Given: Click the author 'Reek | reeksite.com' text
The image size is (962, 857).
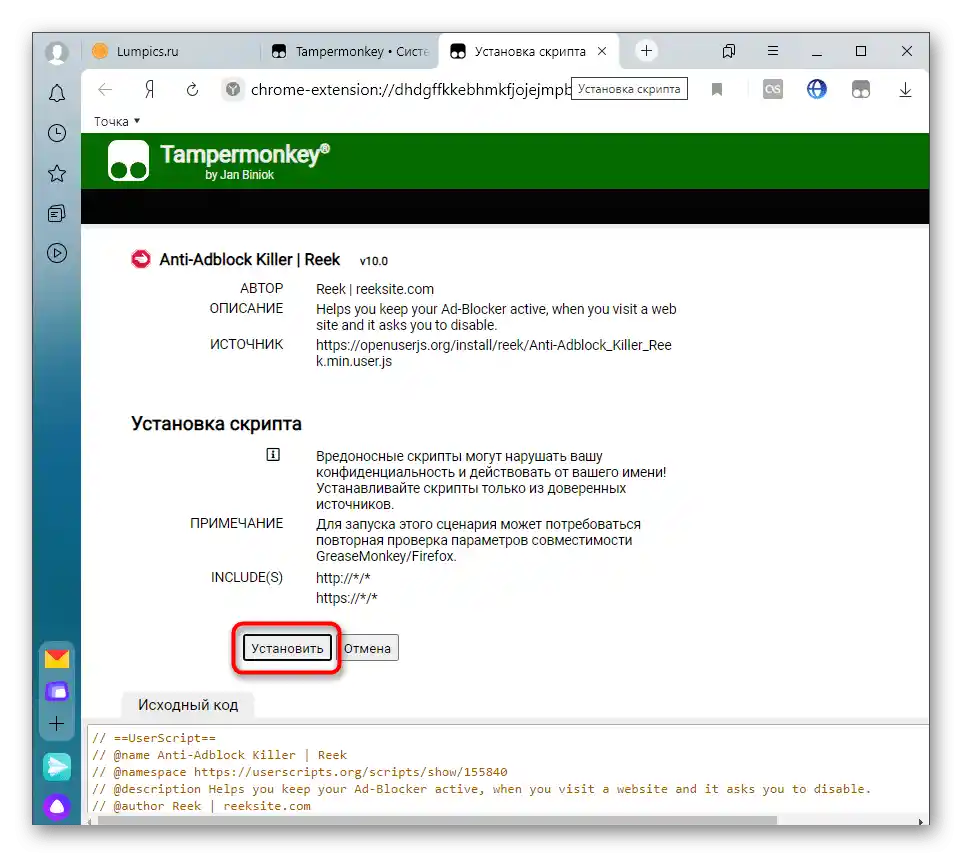Looking at the screenshot, I should tap(375, 289).
